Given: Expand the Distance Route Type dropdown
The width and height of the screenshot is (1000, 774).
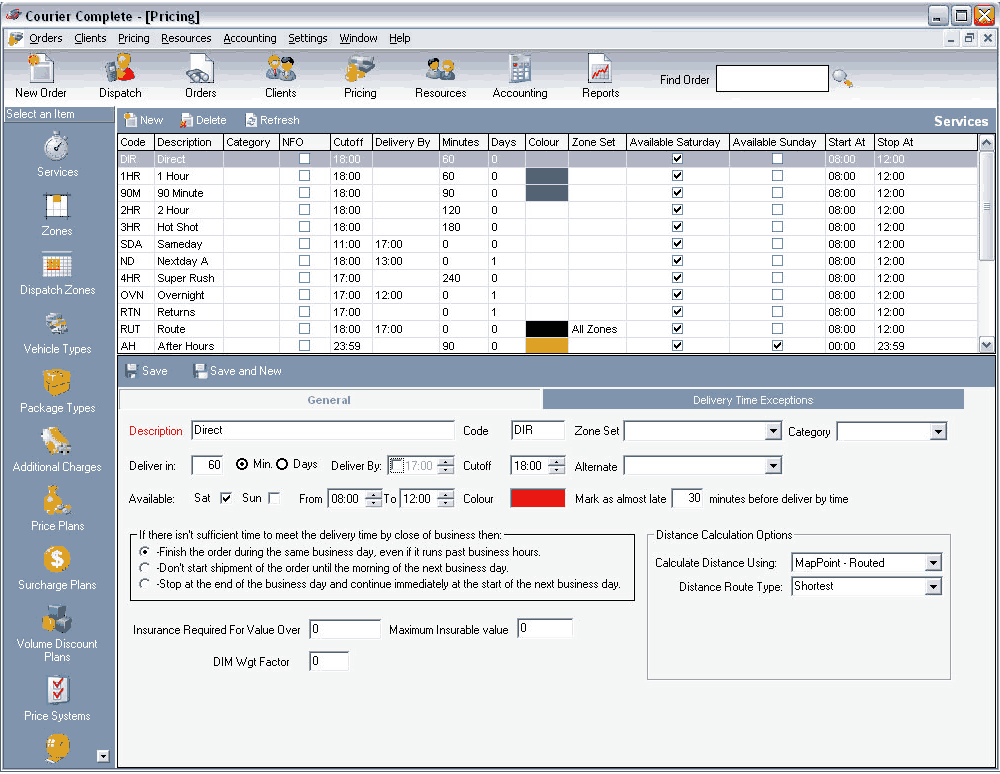Looking at the screenshot, I should coord(932,587).
